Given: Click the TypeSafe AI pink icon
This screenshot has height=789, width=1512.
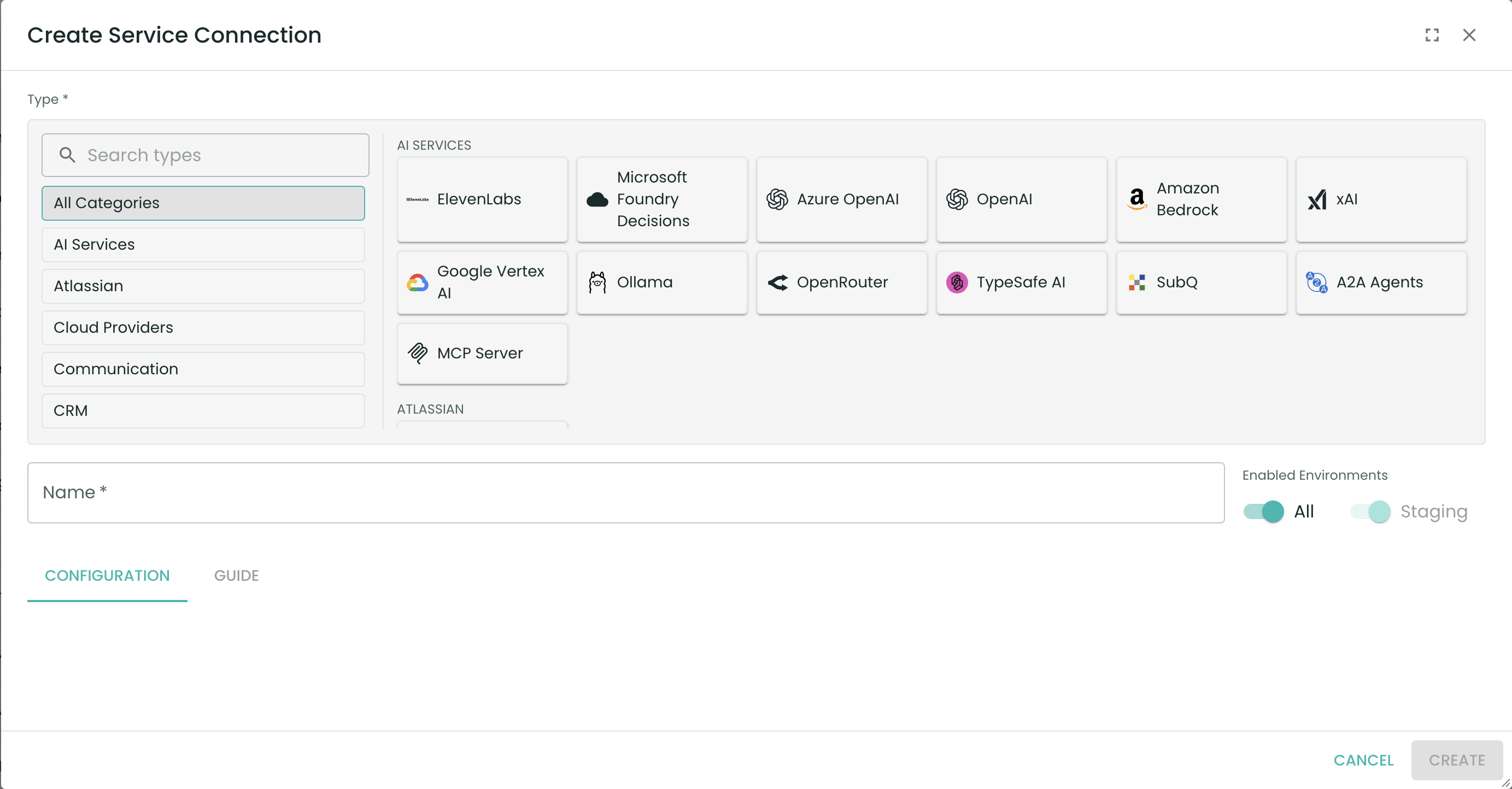Looking at the screenshot, I should pyautogui.click(x=957, y=282).
